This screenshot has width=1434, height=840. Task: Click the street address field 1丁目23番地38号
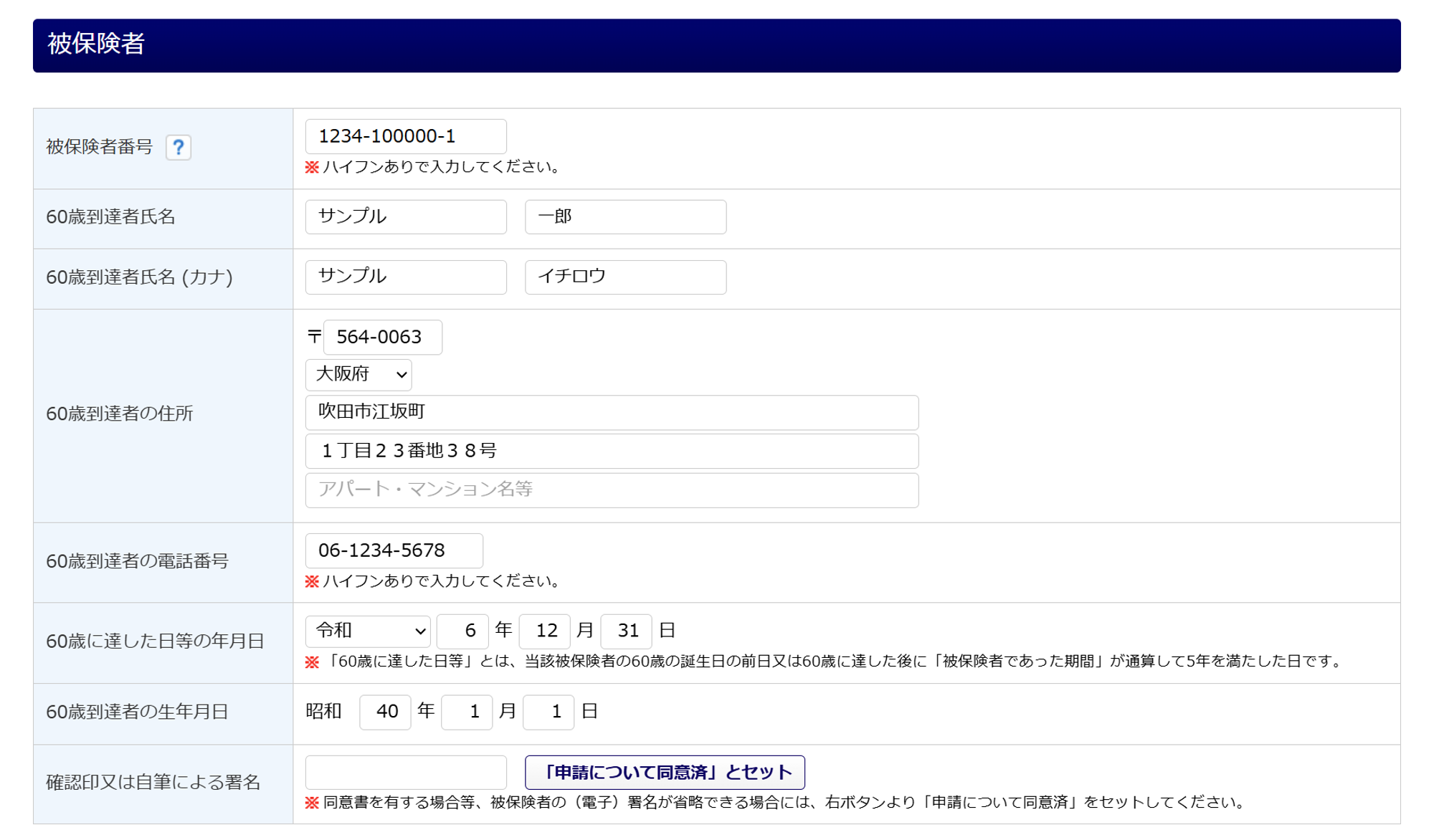pyautogui.click(x=612, y=451)
